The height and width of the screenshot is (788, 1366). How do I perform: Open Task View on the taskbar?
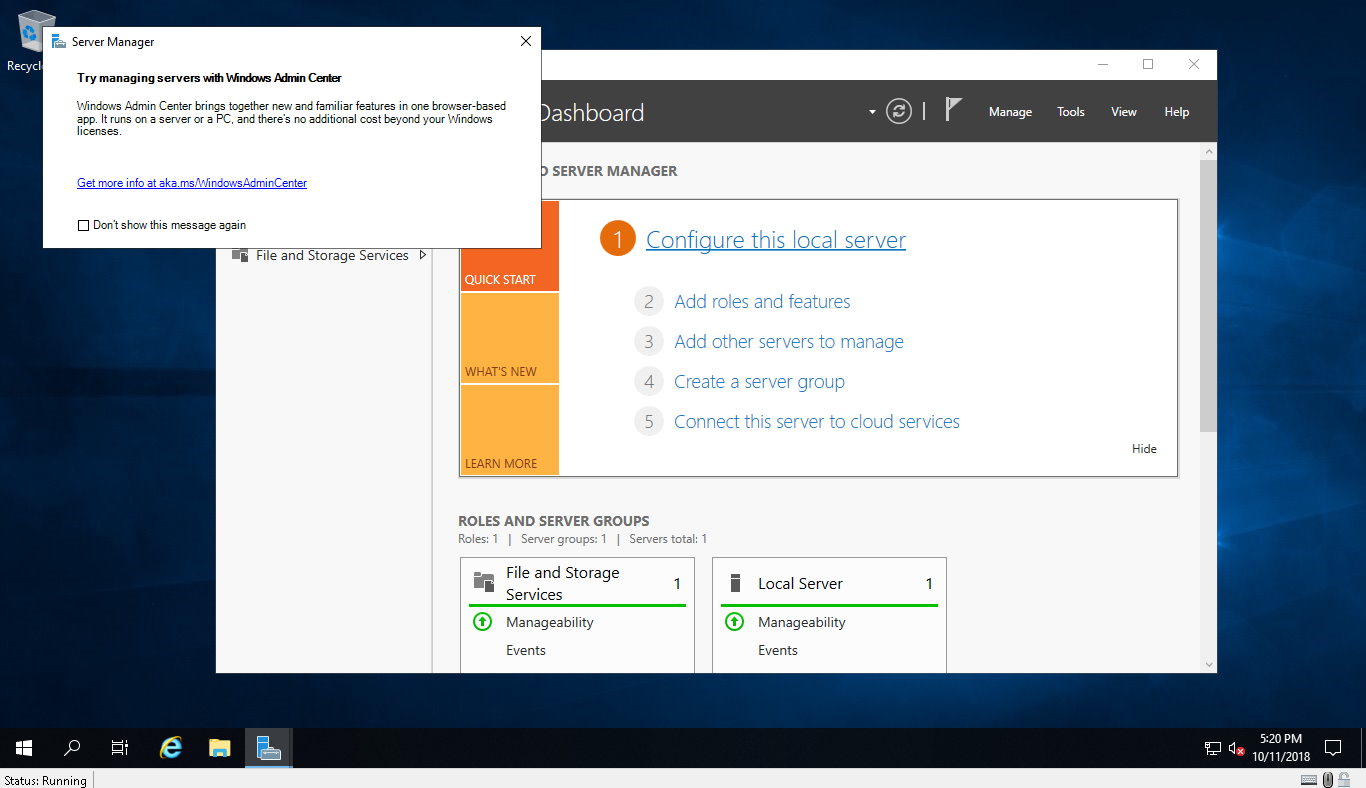(x=119, y=747)
